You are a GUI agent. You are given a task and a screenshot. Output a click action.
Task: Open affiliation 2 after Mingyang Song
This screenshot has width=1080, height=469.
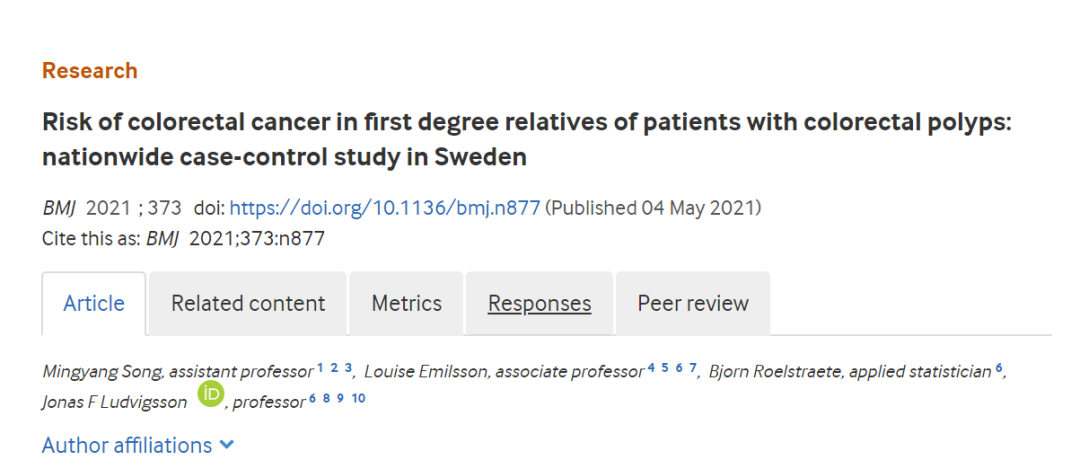[334, 367]
